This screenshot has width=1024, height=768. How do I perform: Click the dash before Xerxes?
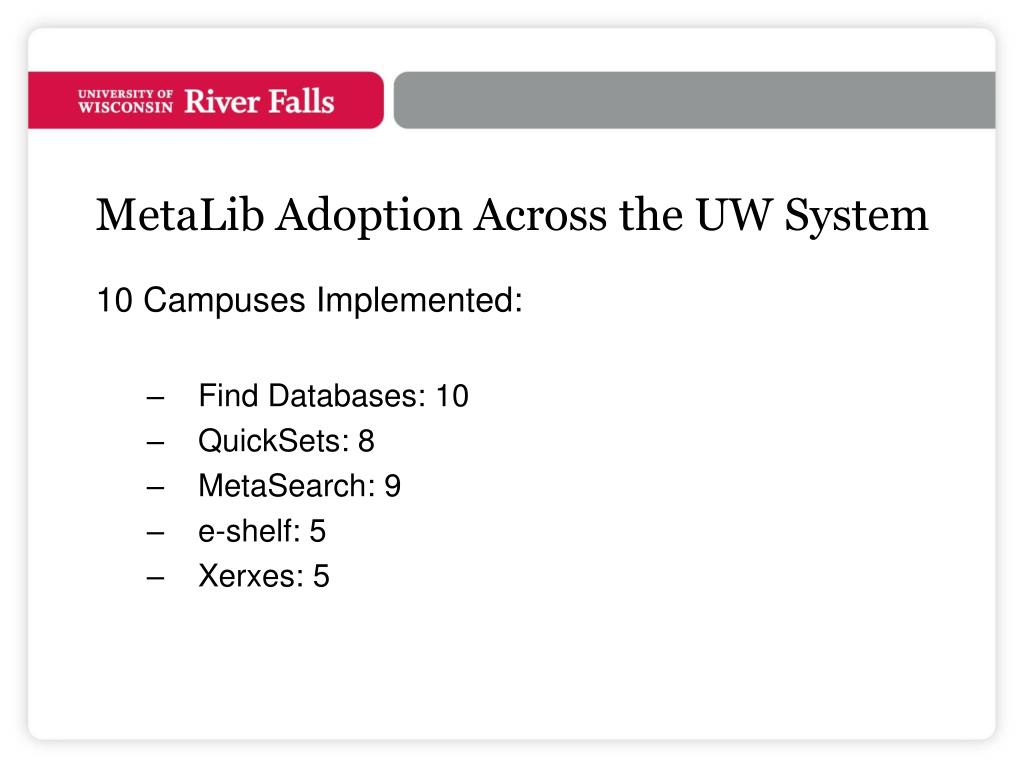[x=155, y=578]
